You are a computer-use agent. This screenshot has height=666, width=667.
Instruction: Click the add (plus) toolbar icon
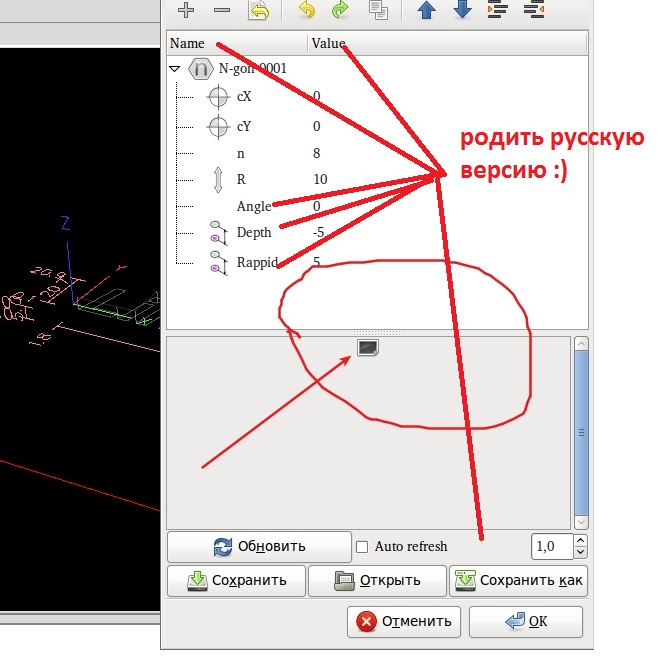[x=186, y=10]
